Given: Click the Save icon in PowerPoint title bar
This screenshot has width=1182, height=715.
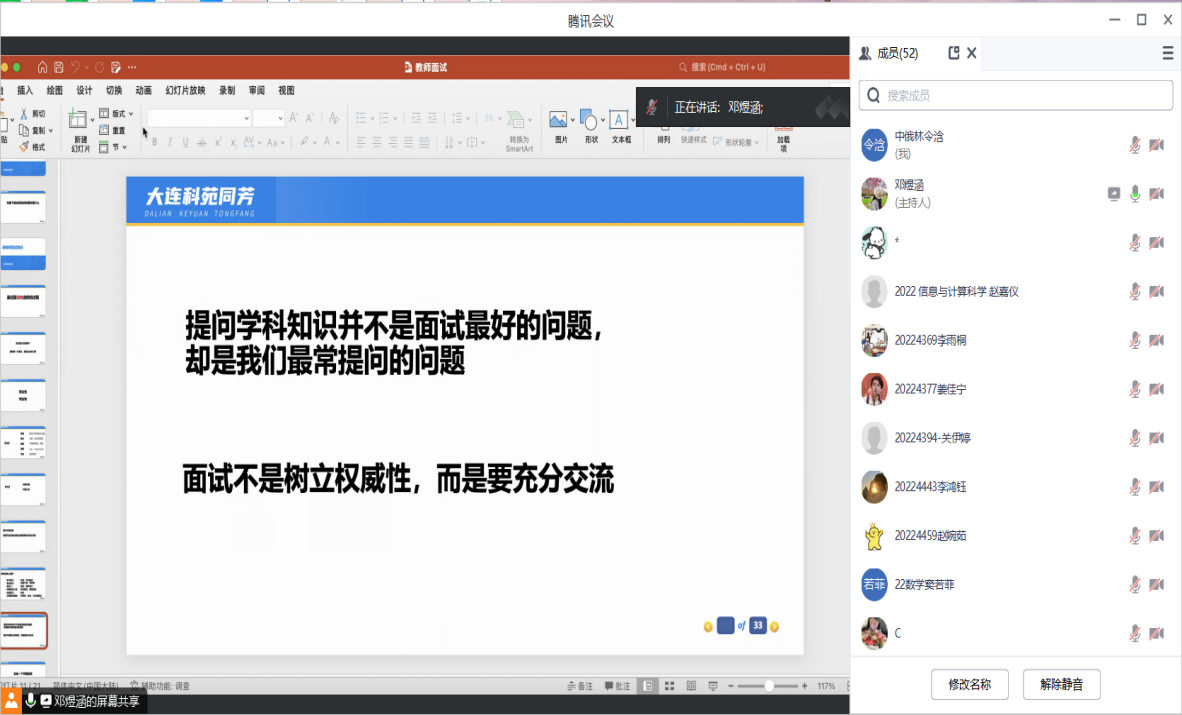Looking at the screenshot, I should tap(59, 67).
